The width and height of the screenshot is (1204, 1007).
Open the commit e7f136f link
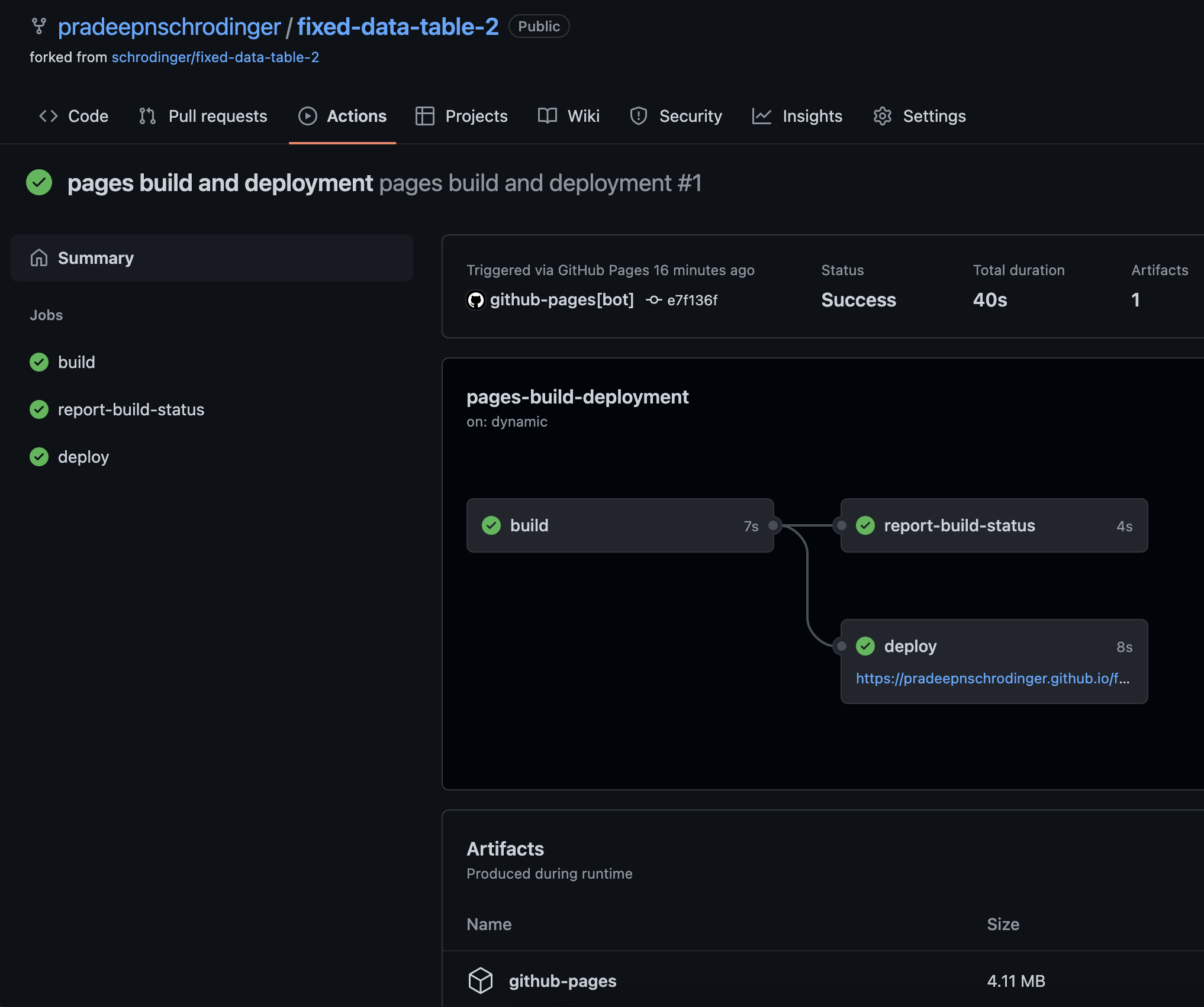[x=691, y=300]
